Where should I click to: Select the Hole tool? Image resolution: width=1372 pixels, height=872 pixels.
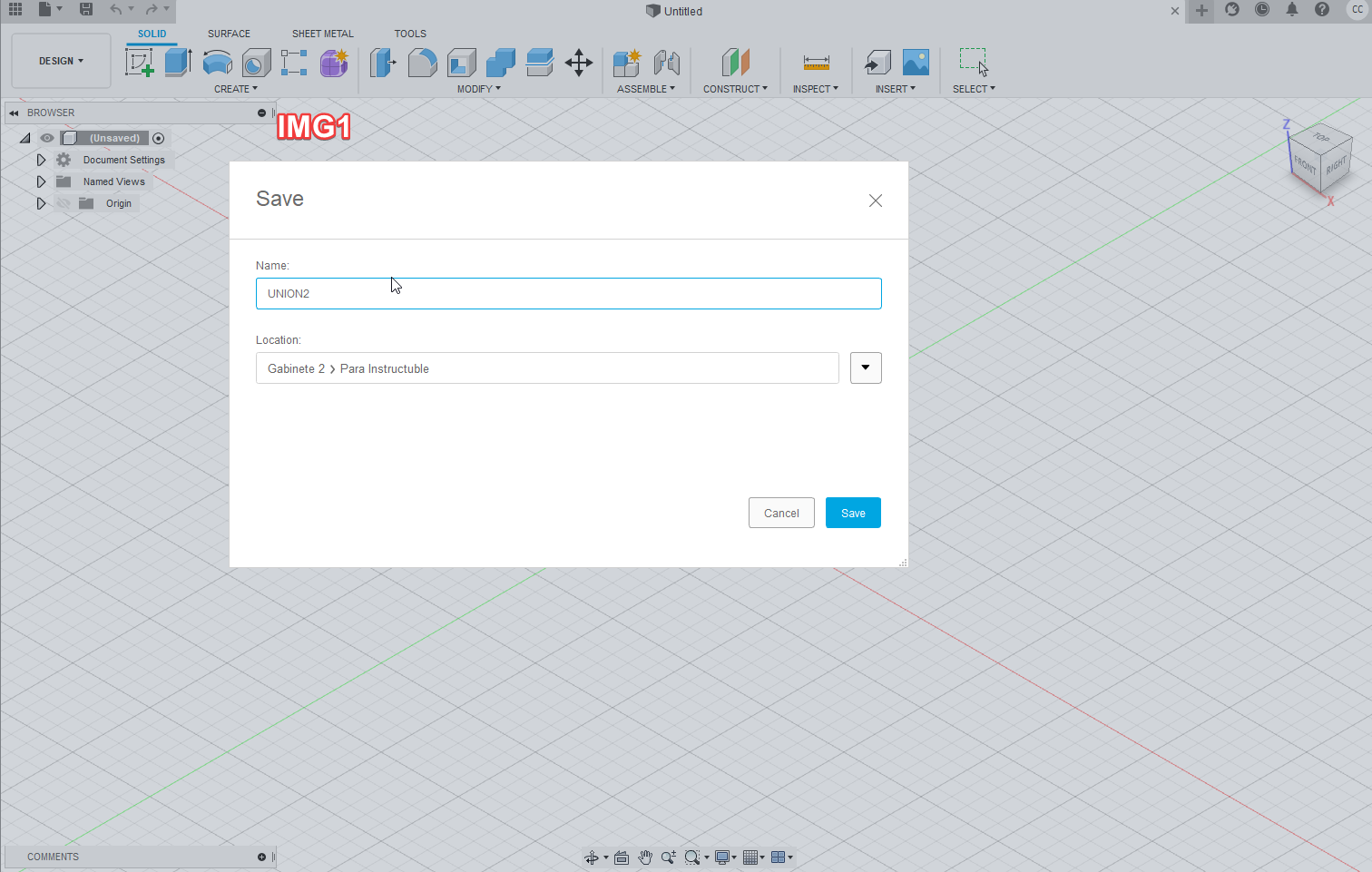pyautogui.click(x=256, y=63)
